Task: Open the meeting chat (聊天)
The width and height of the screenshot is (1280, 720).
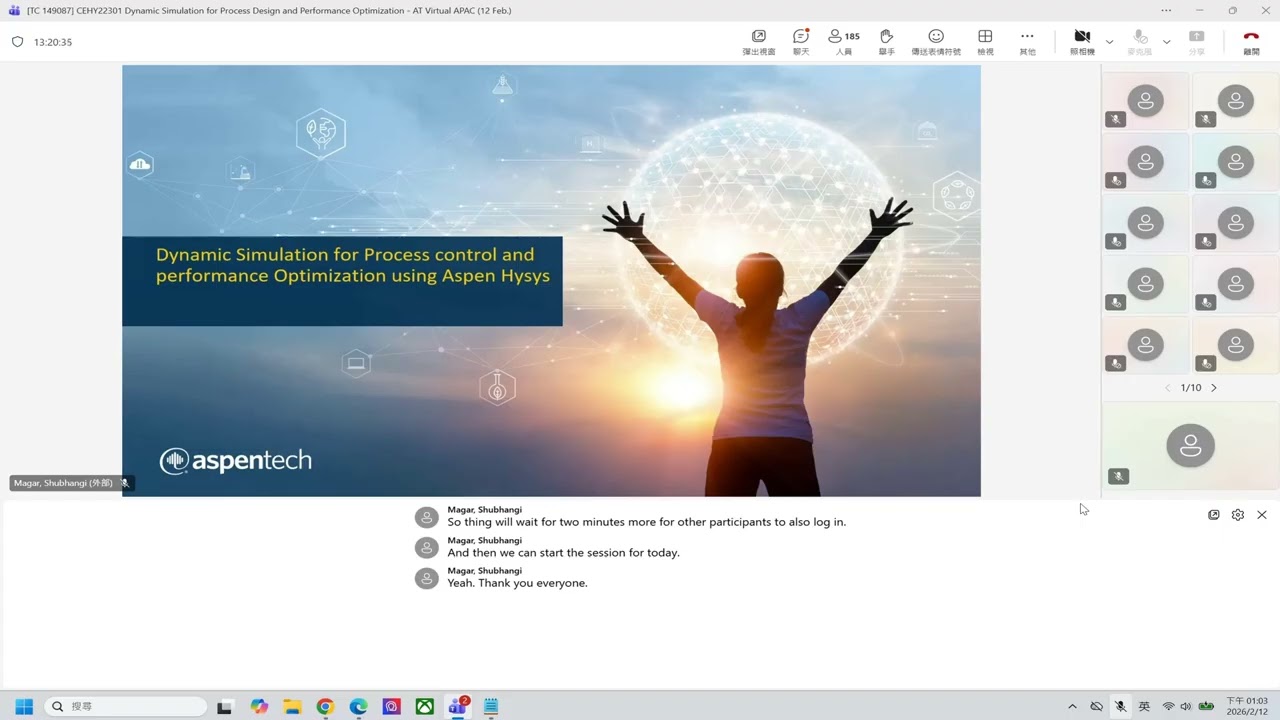Action: point(801,42)
